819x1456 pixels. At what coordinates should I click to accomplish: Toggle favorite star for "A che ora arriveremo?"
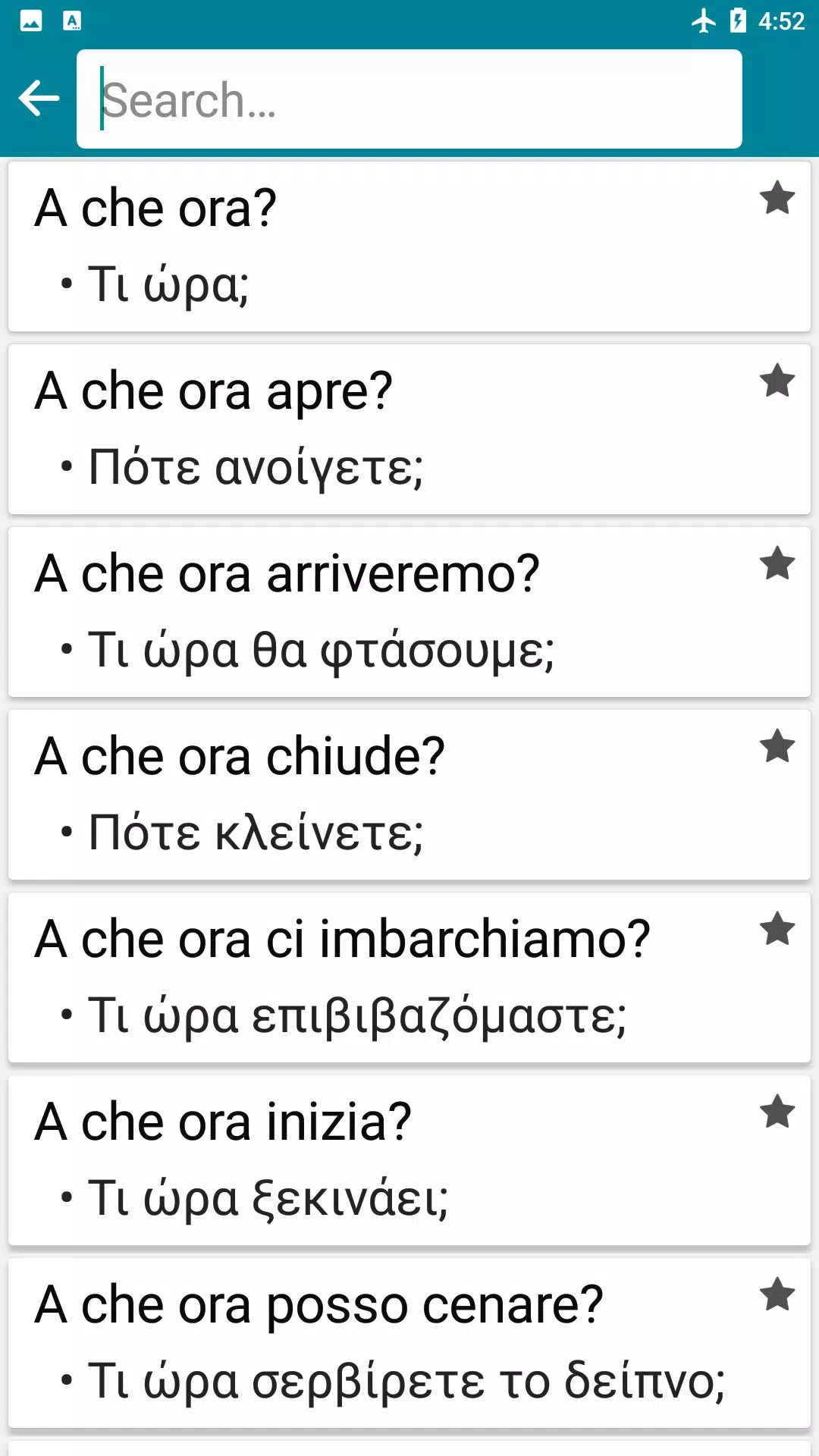coord(777,563)
